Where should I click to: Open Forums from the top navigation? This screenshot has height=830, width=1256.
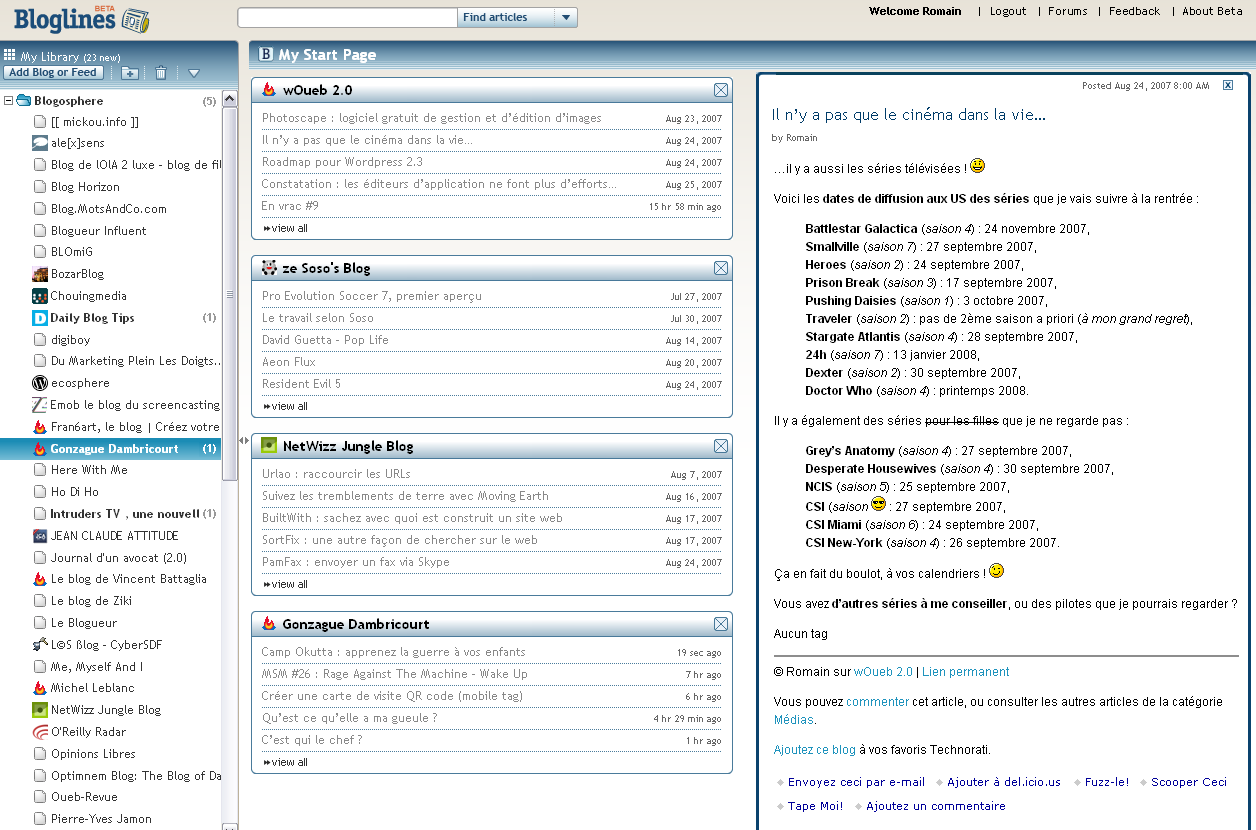tap(1068, 11)
